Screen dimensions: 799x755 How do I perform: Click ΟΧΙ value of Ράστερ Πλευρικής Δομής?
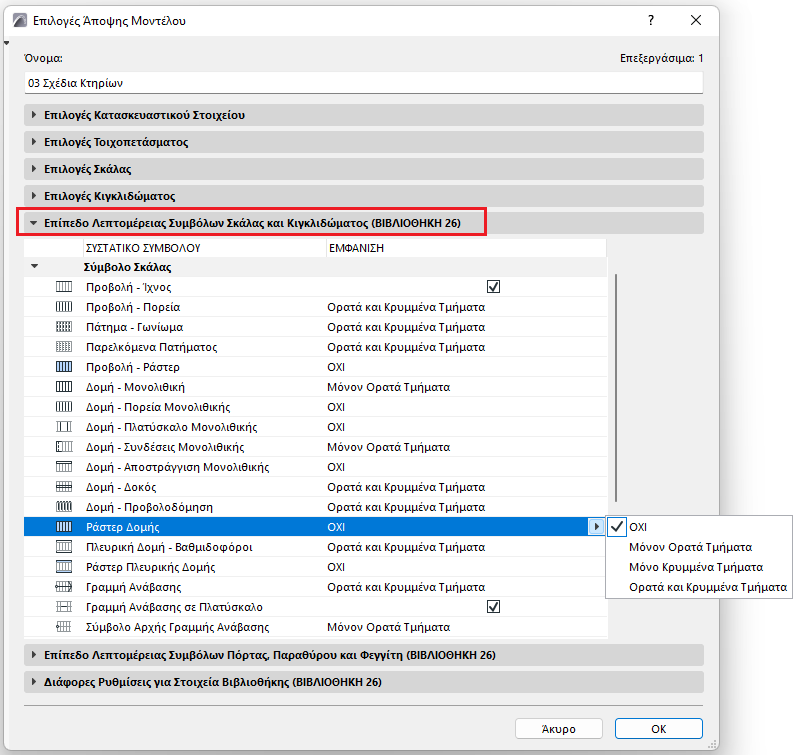click(x=336, y=567)
